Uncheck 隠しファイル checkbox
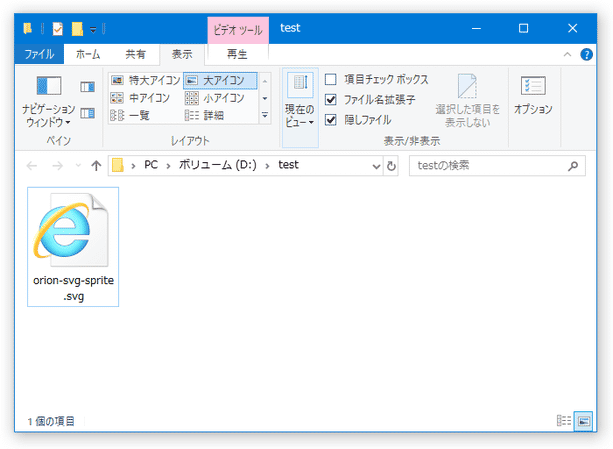 331,120
